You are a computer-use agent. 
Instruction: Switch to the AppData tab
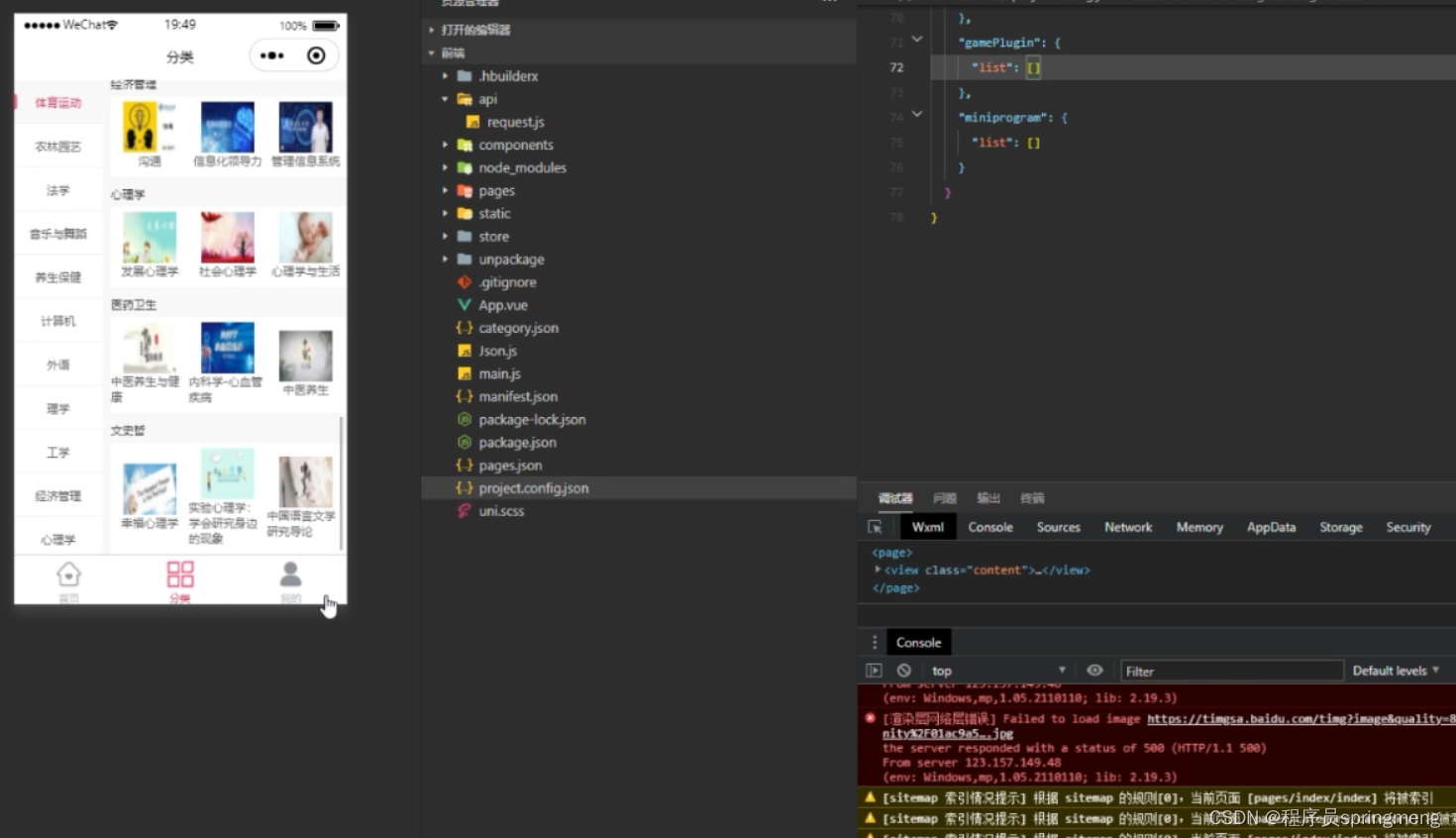1271,527
